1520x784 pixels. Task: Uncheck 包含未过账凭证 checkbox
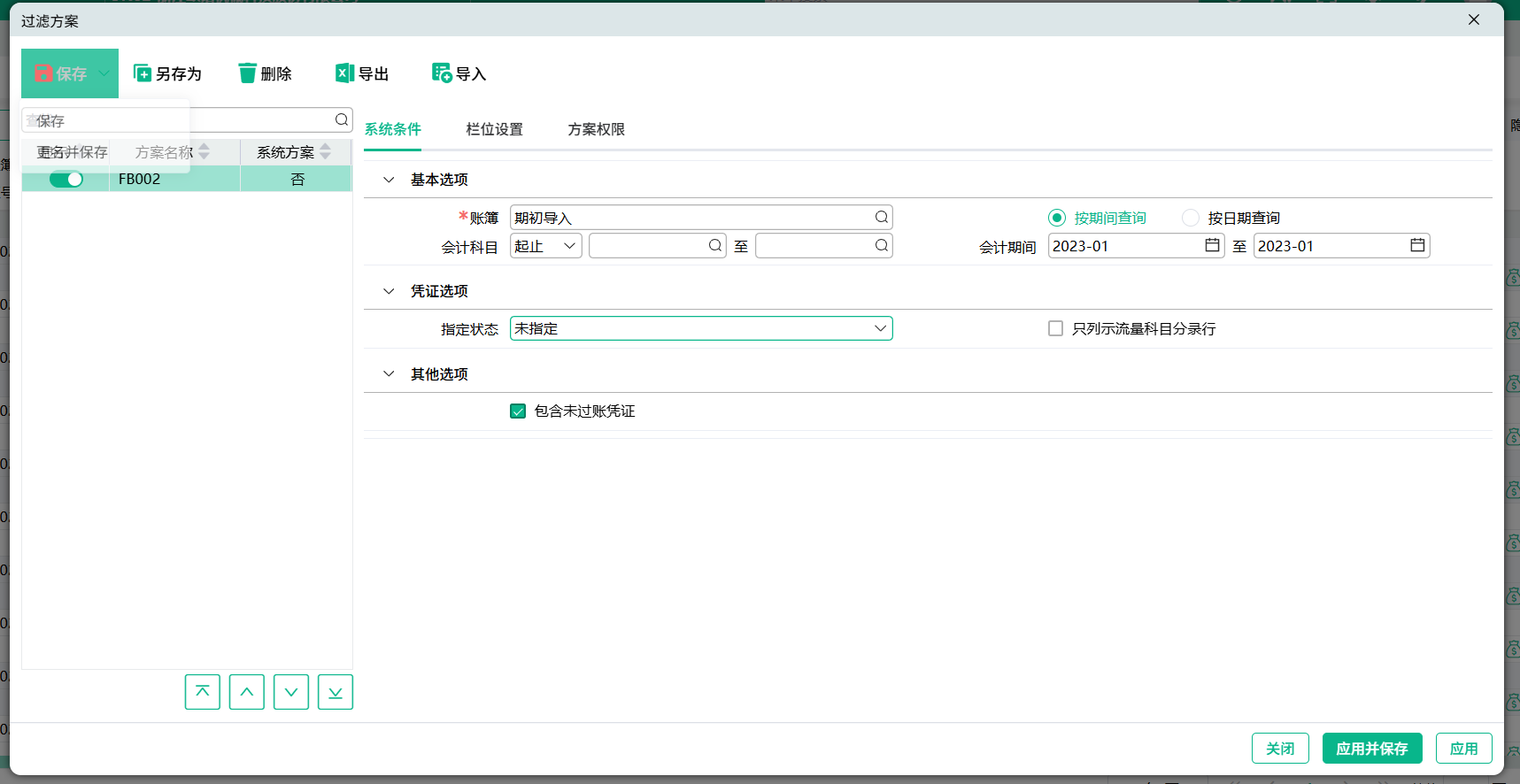(x=518, y=411)
